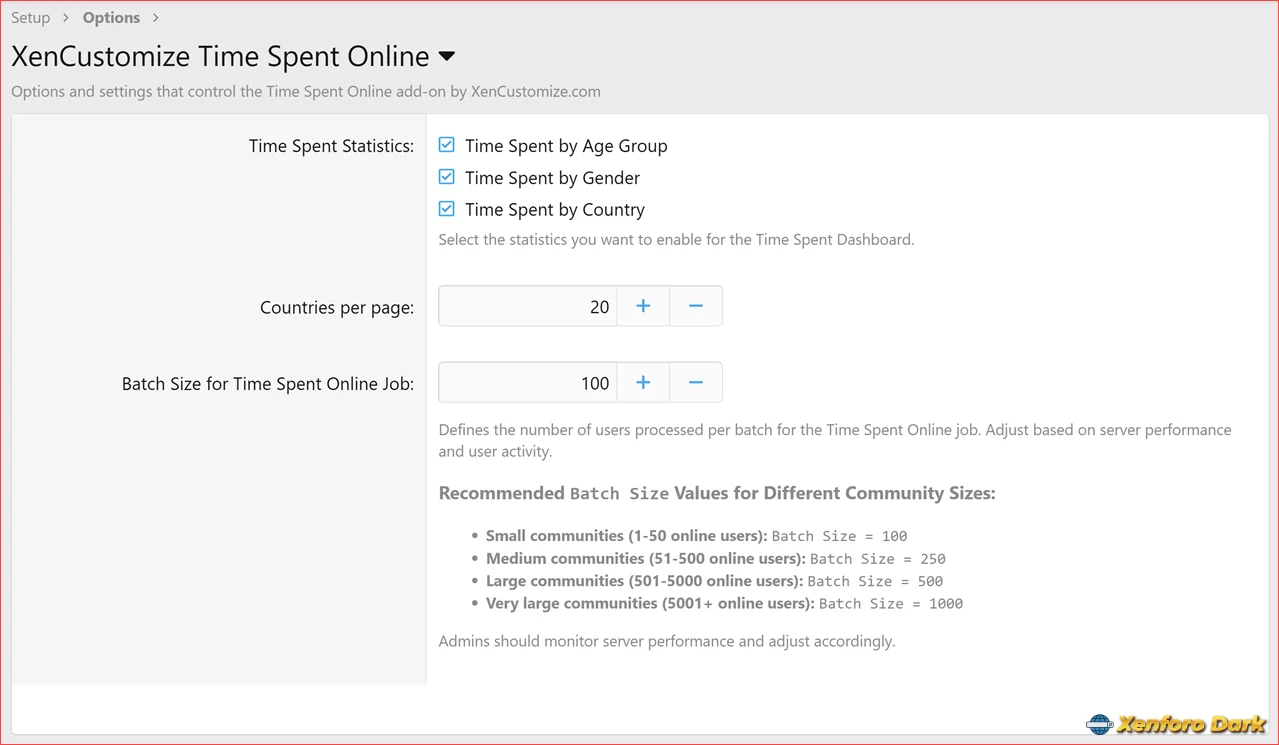Click the Small communities recommendation line
The image size is (1279, 745).
[x=696, y=536]
